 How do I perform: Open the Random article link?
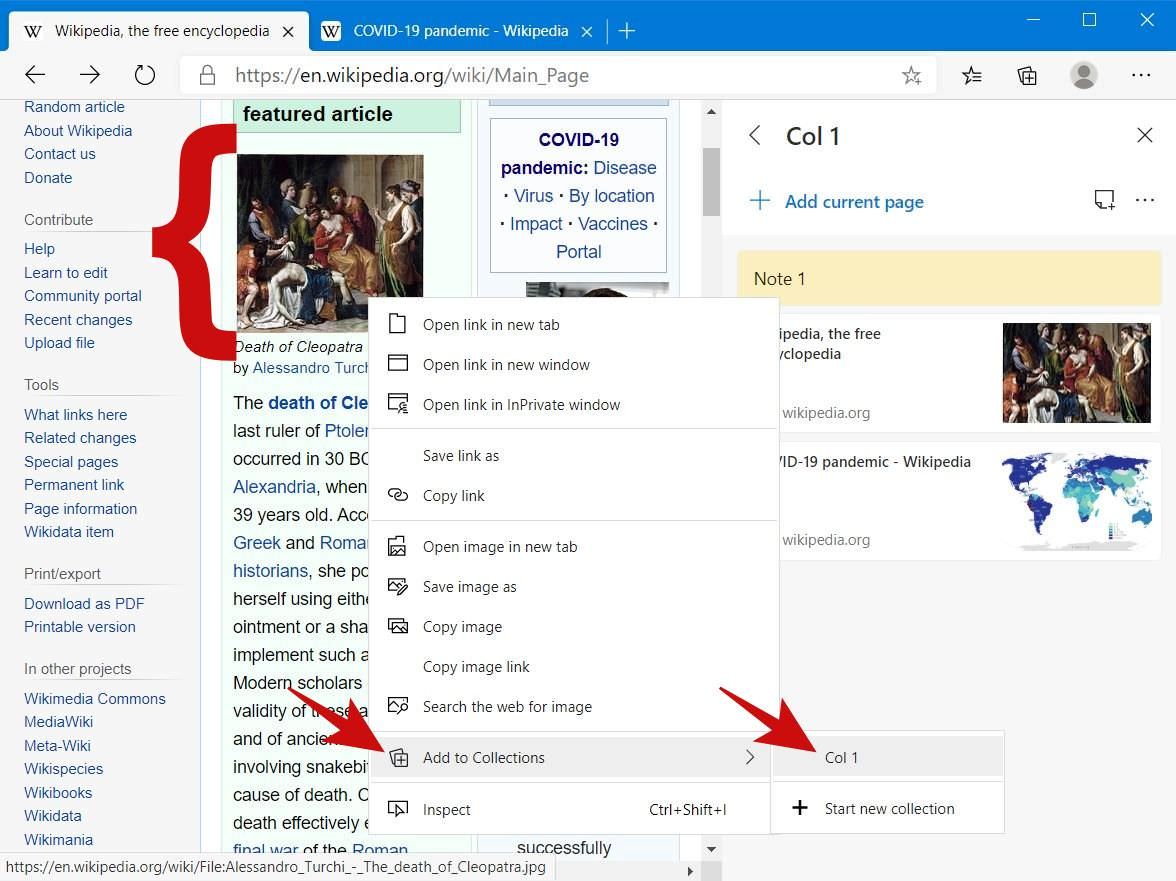click(74, 106)
